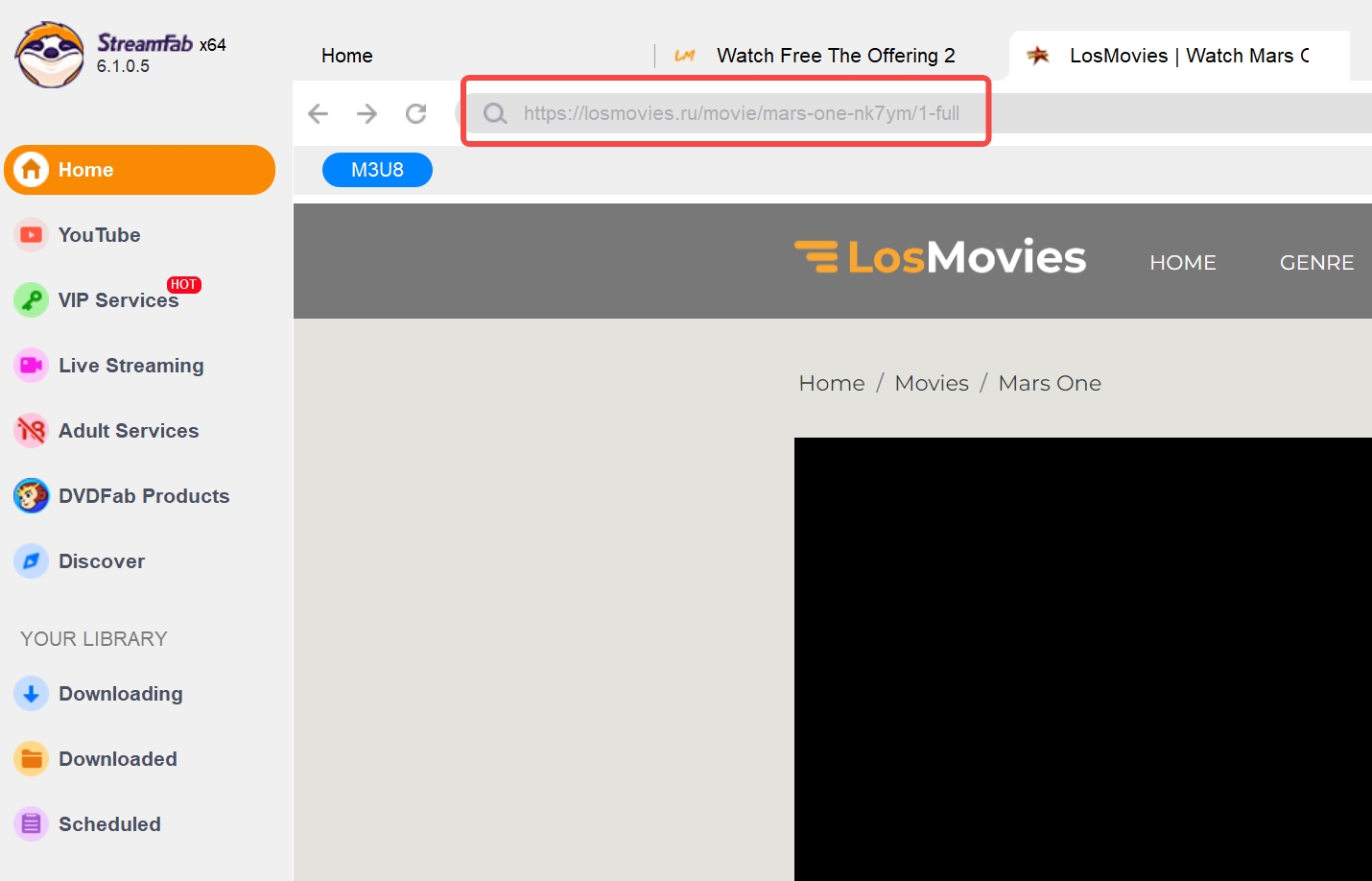Go back with the browser back arrow
This screenshot has height=881, width=1372.
(x=318, y=114)
